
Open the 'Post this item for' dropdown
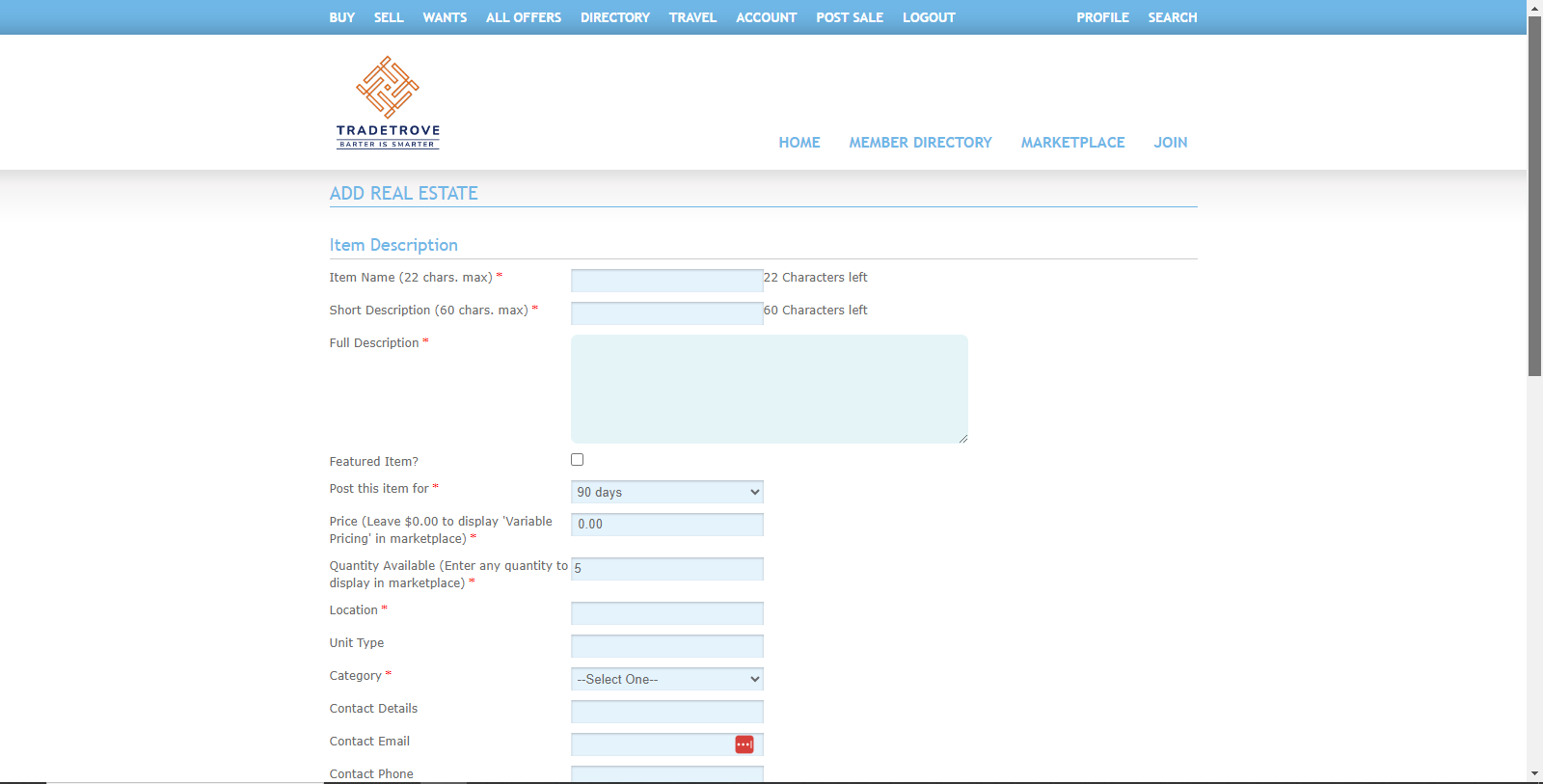666,492
